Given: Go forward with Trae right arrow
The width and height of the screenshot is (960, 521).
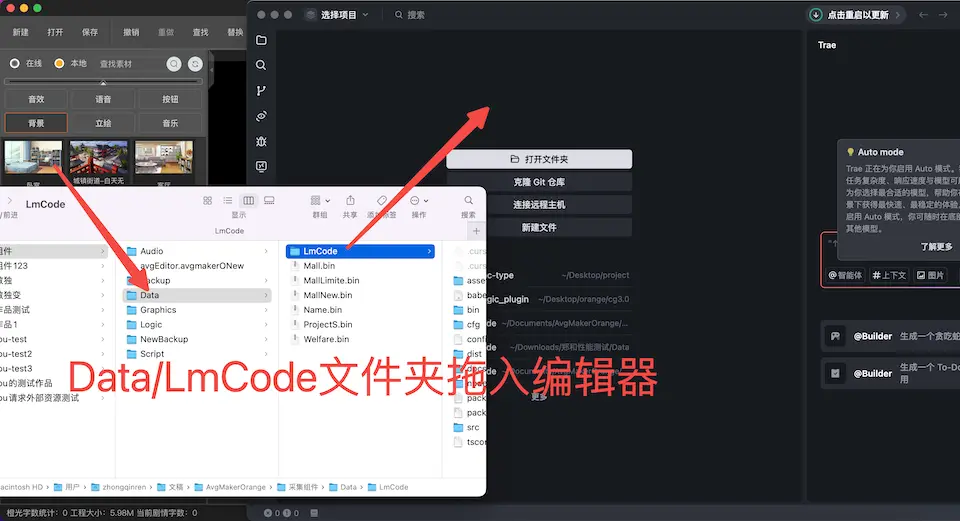Looking at the screenshot, I should 943,15.
